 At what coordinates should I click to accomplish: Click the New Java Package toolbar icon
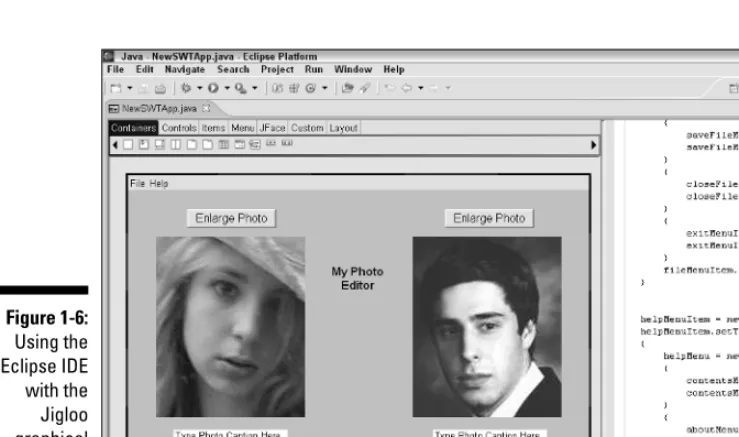click(x=294, y=88)
